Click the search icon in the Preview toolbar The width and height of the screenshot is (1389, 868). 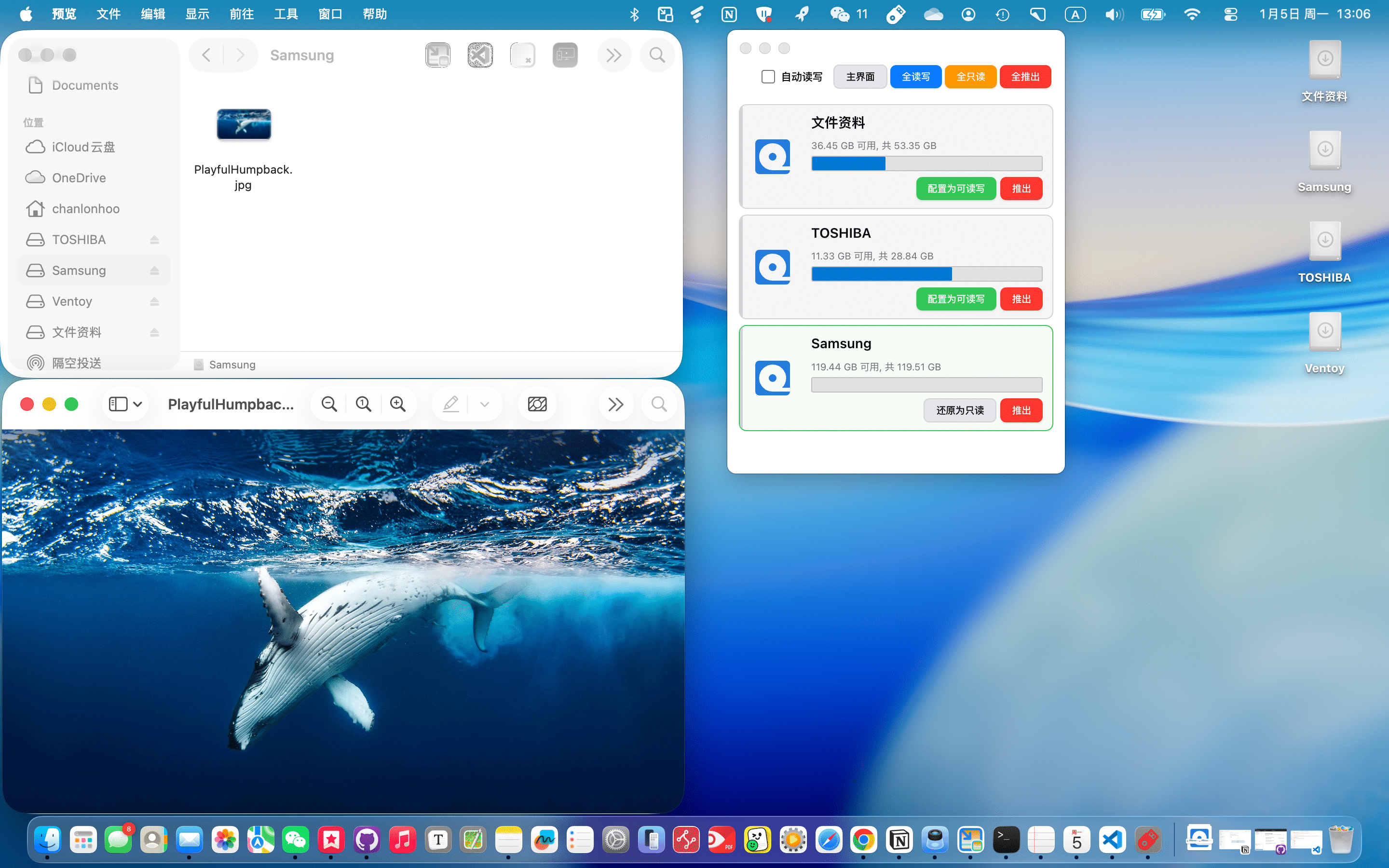click(659, 404)
